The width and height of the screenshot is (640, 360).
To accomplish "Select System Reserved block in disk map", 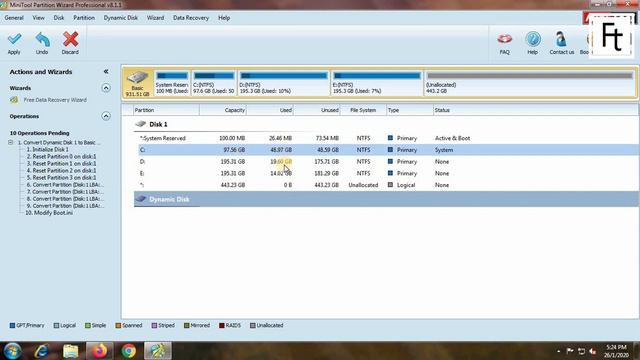I will [x=172, y=83].
